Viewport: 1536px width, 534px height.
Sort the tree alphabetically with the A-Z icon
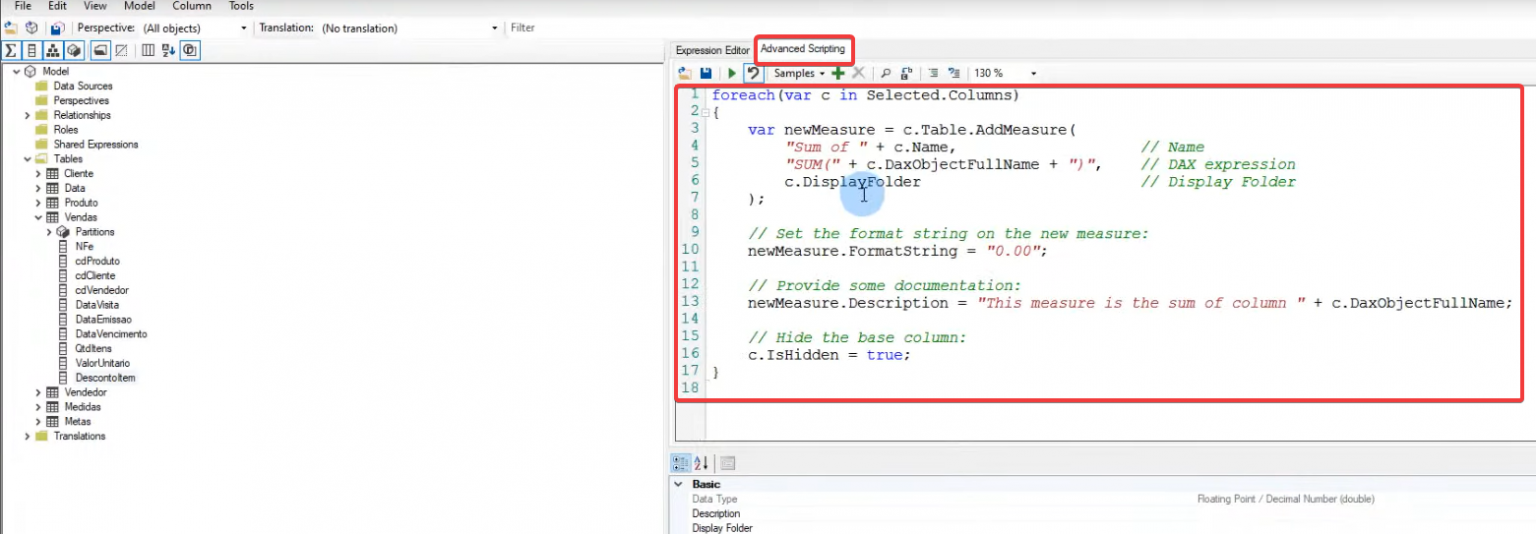168,50
